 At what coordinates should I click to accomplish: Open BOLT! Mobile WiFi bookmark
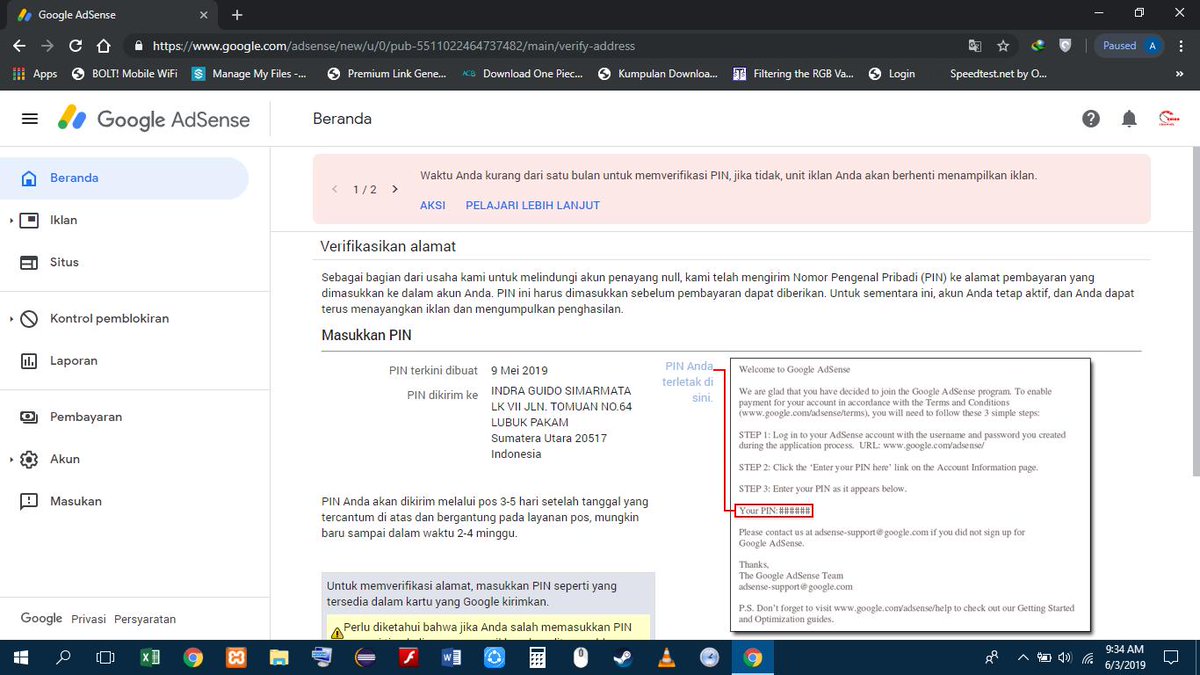tap(125, 73)
